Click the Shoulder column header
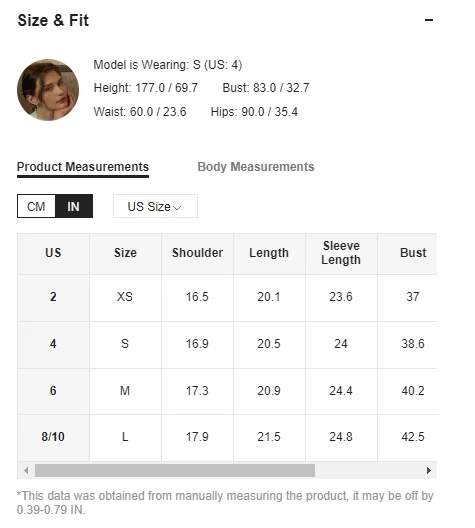The image size is (475, 528). pos(197,254)
